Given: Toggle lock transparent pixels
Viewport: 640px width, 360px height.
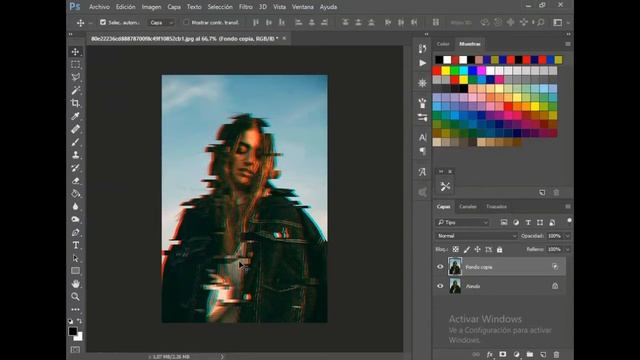Looking at the screenshot, I should [x=456, y=249].
